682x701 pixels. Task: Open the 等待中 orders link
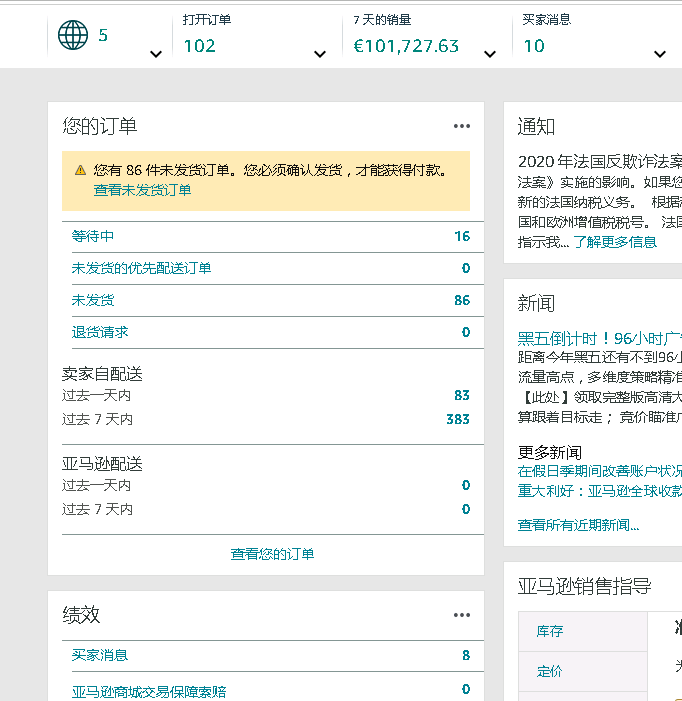93,237
